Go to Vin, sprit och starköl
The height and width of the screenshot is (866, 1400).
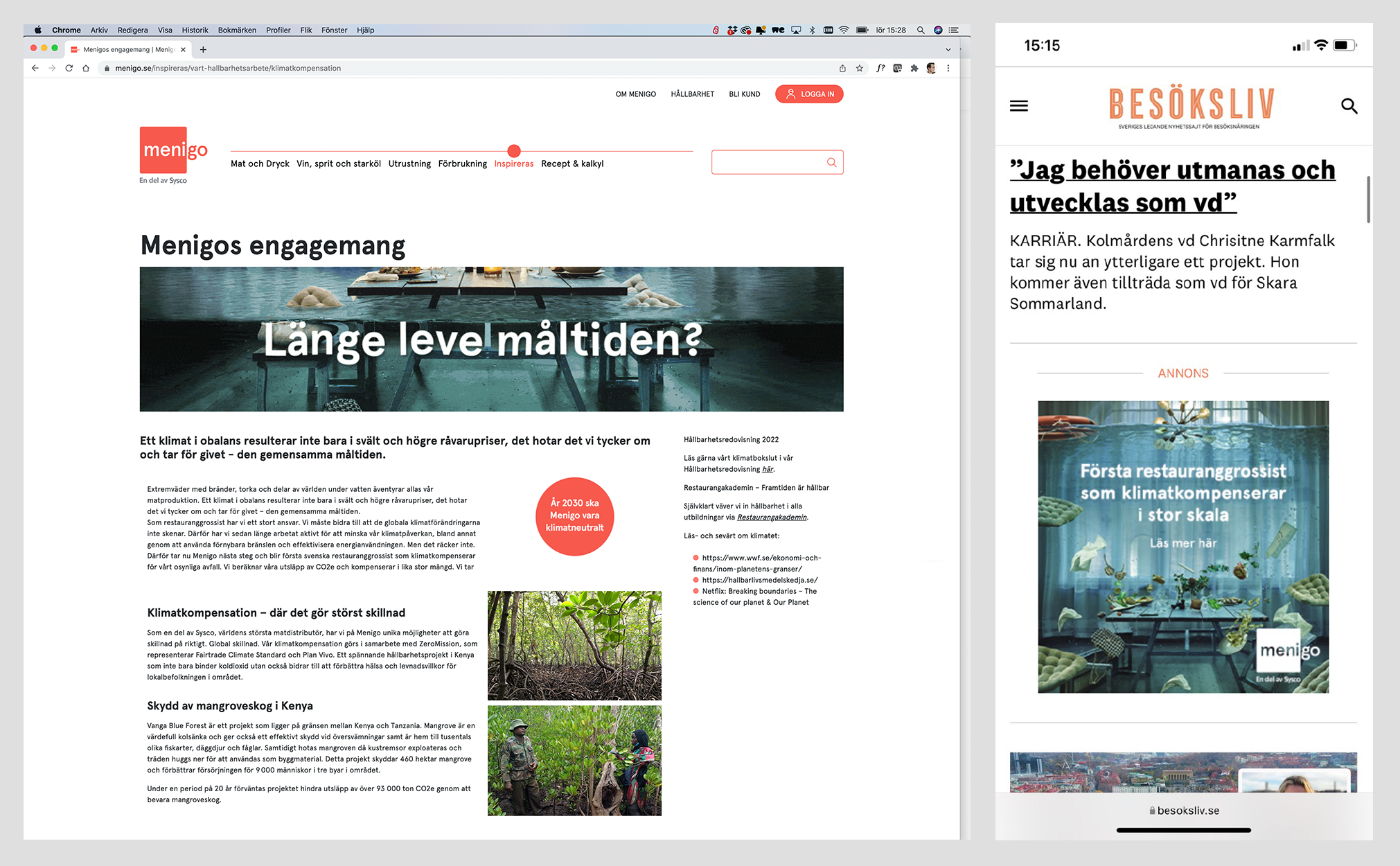coord(339,164)
